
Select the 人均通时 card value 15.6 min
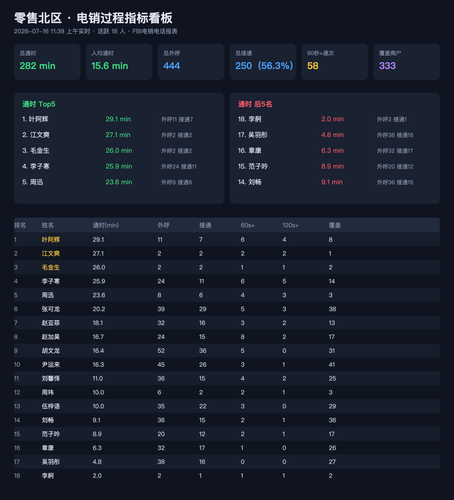[110, 66]
